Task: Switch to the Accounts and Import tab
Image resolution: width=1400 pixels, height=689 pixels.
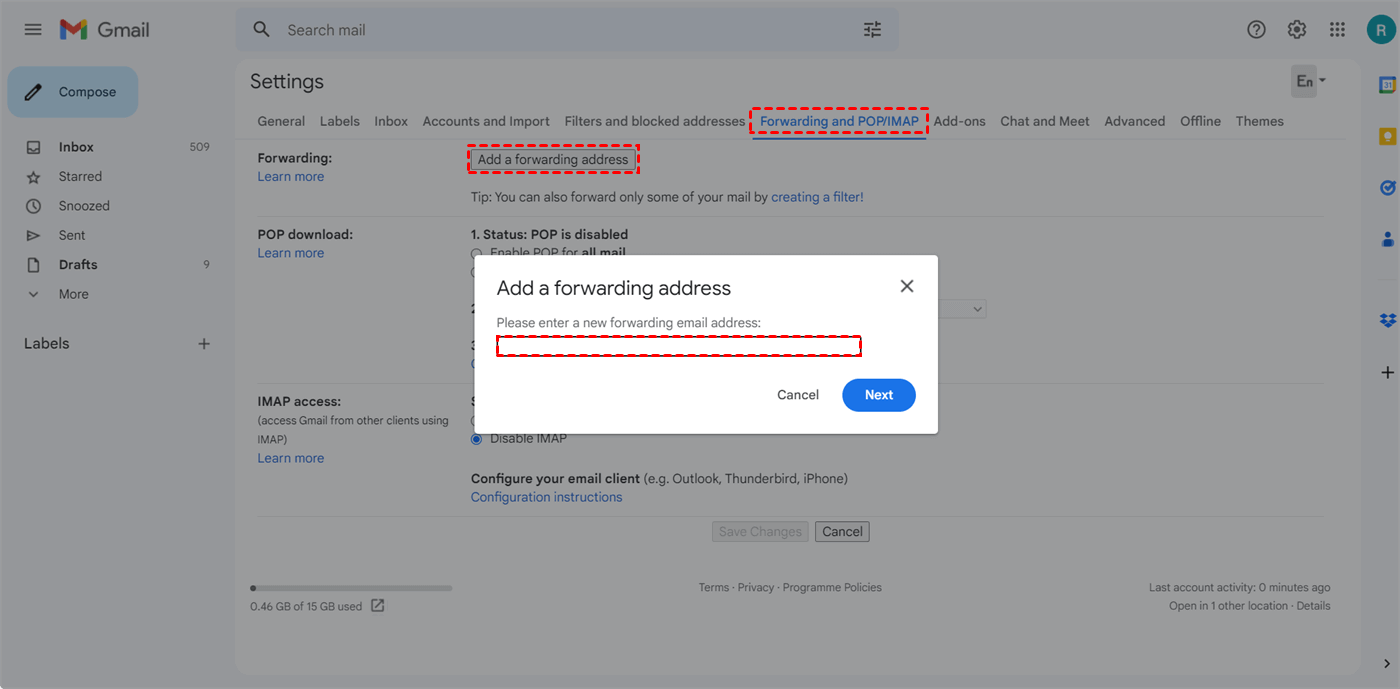Action: point(486,121)
